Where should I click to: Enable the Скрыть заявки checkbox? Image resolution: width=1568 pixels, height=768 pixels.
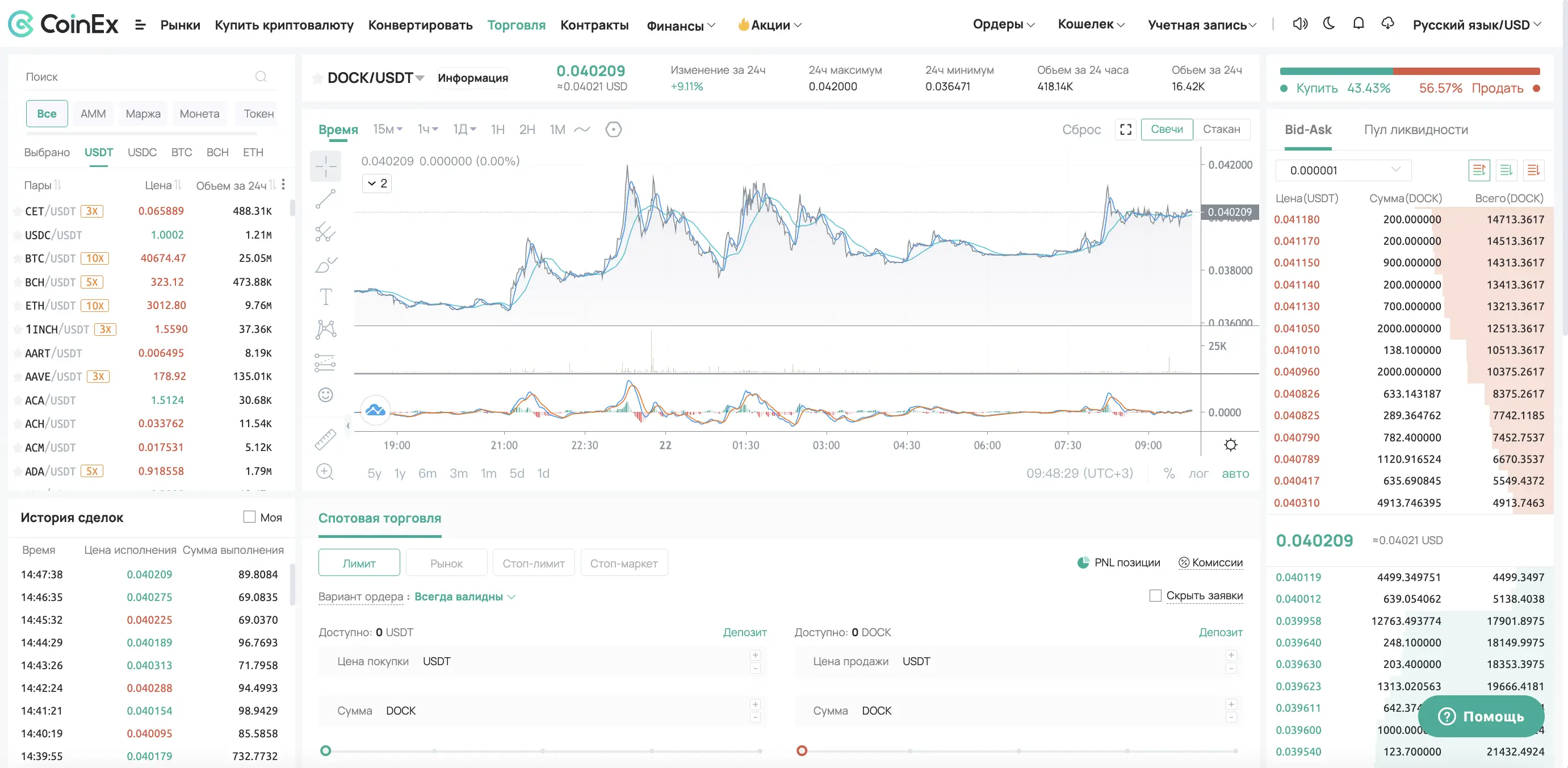[1155, 596]
